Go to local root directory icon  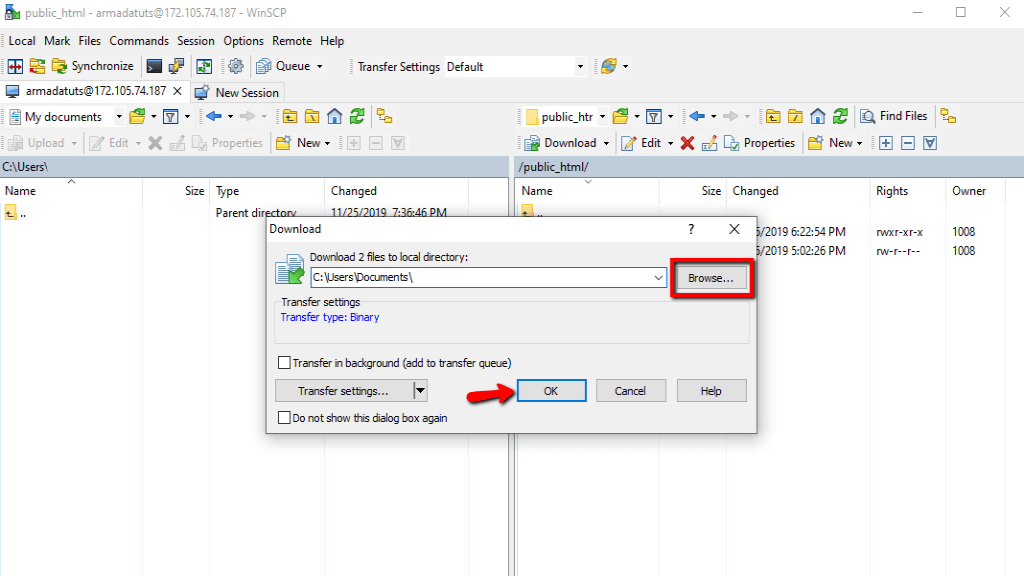[x=312, y=117]
